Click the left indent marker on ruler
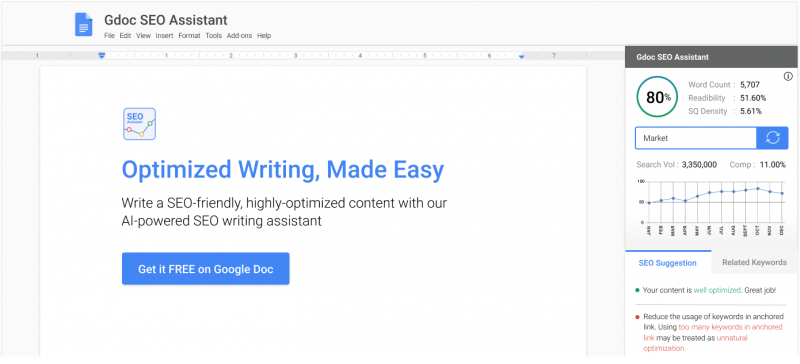The image size is (800, 364). tap(102, 55)
